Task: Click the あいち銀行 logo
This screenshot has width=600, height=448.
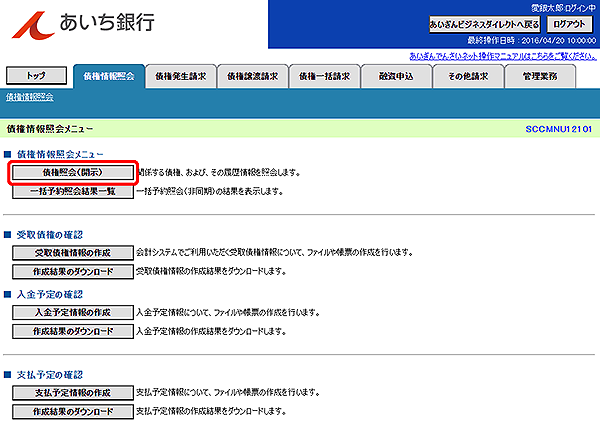Action: pos(83,24)
